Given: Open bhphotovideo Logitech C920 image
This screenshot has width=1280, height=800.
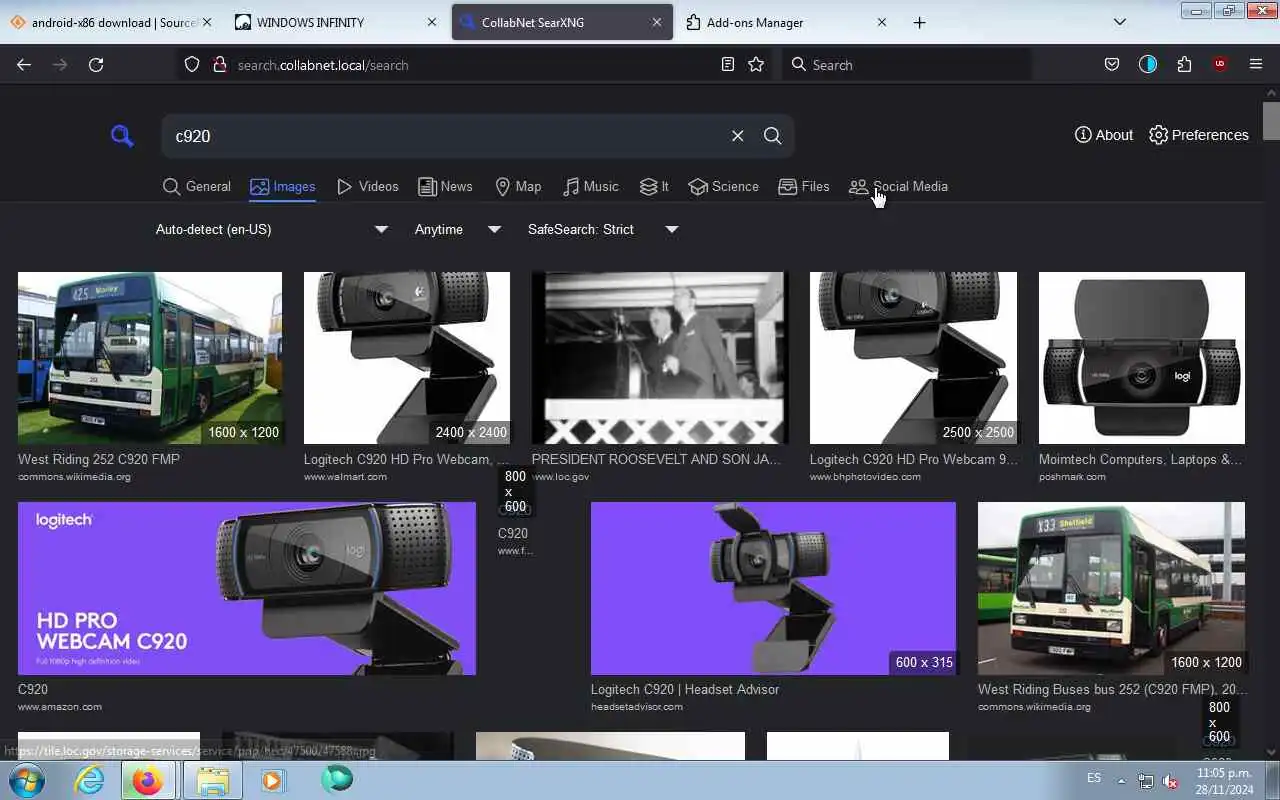Looking at the screenshot, I should (x=913, y=358).
